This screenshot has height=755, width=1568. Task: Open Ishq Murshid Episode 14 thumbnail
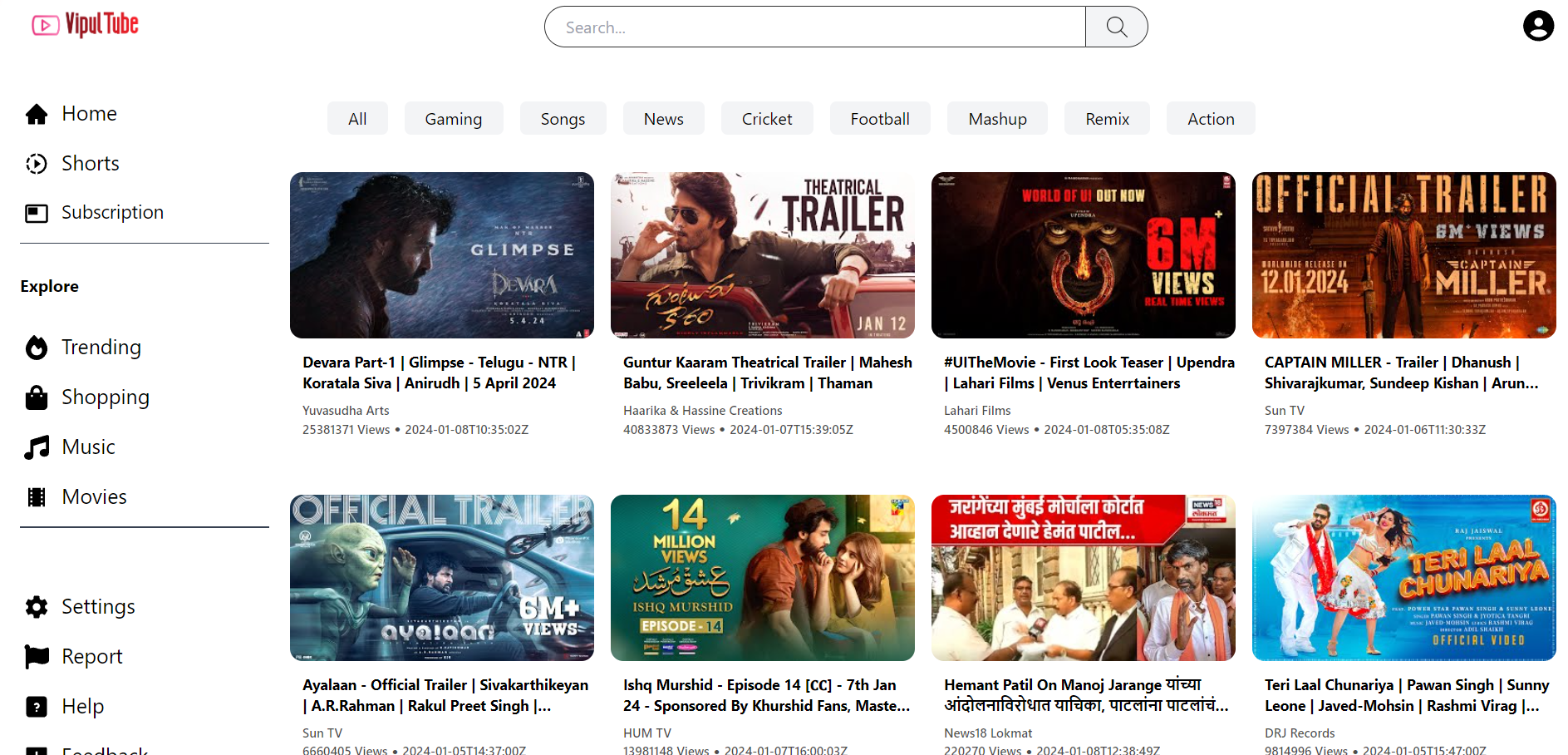point(763,578)
